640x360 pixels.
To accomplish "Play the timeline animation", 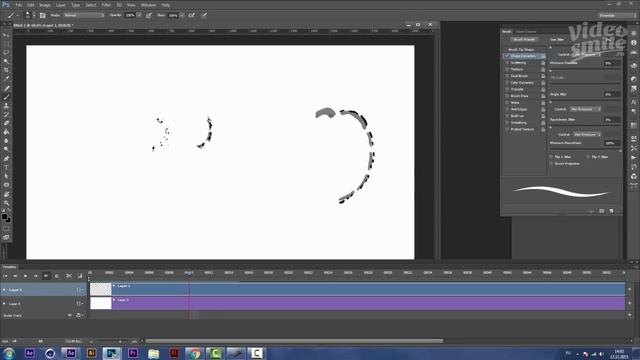I will coord(25,276).
